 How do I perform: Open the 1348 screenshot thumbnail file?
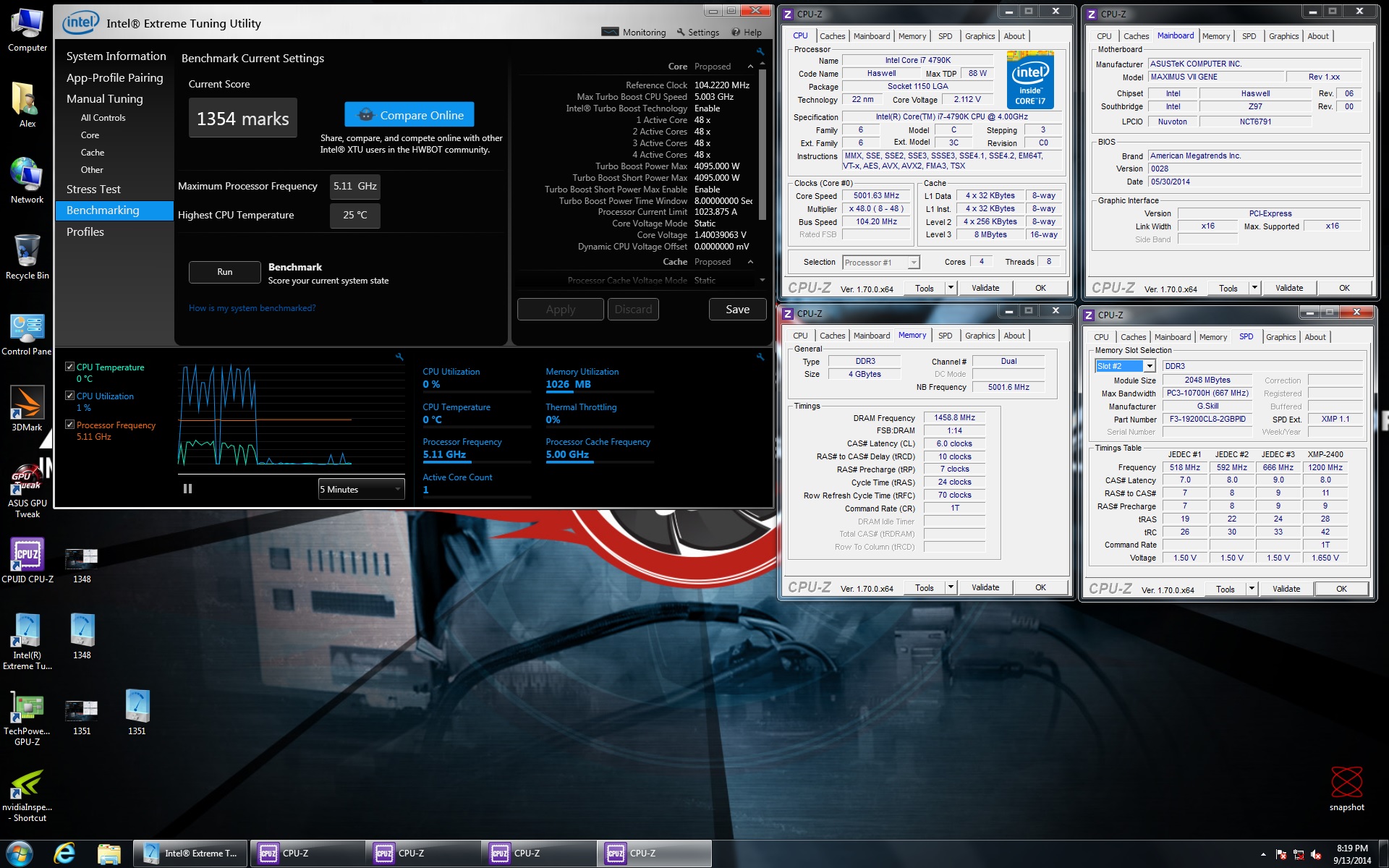pos(82,566)
